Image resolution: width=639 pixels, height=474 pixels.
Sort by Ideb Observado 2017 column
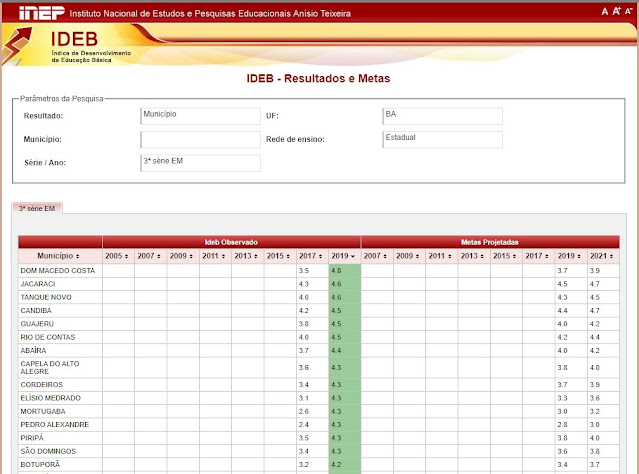[x=312, y=256]
